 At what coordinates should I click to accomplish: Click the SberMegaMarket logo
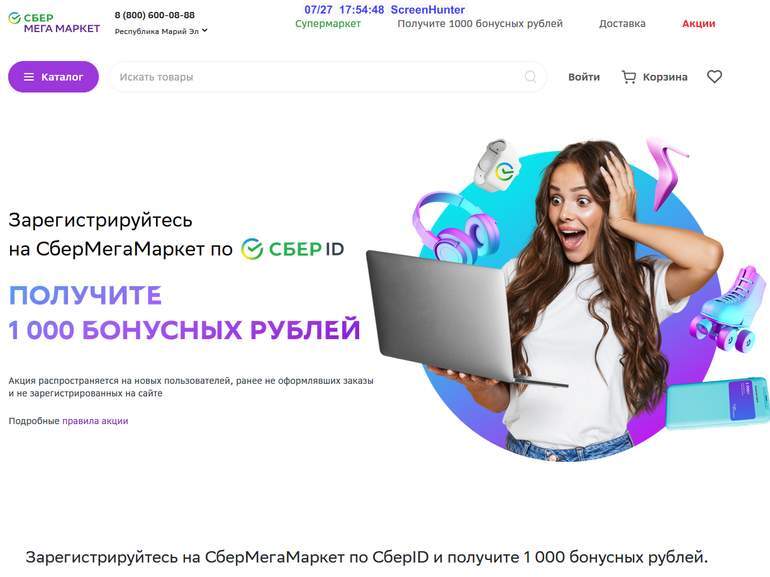(54, 23)
